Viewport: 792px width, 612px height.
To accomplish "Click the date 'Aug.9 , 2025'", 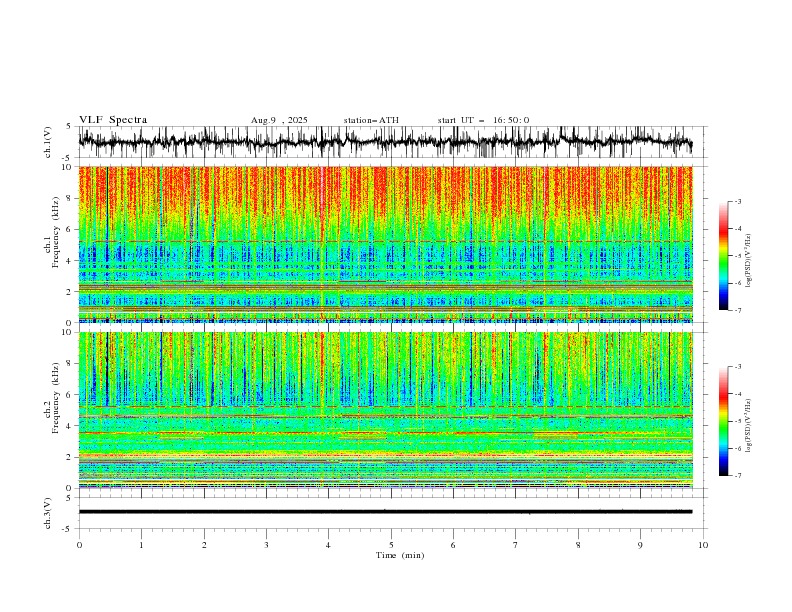I will click(x=279, y=120).
